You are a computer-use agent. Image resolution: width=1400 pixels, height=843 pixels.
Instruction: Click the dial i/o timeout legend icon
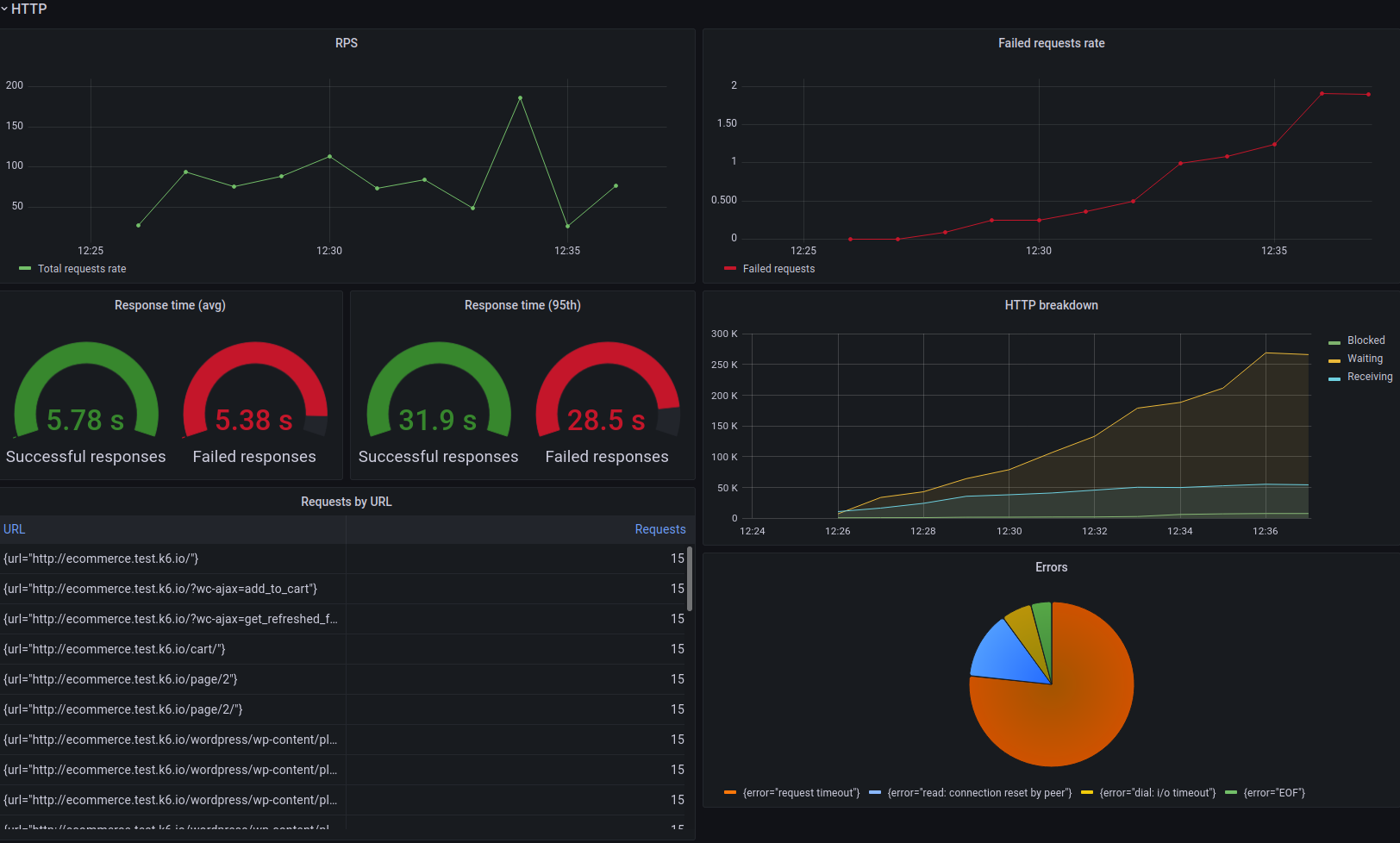pos(1087,792)
